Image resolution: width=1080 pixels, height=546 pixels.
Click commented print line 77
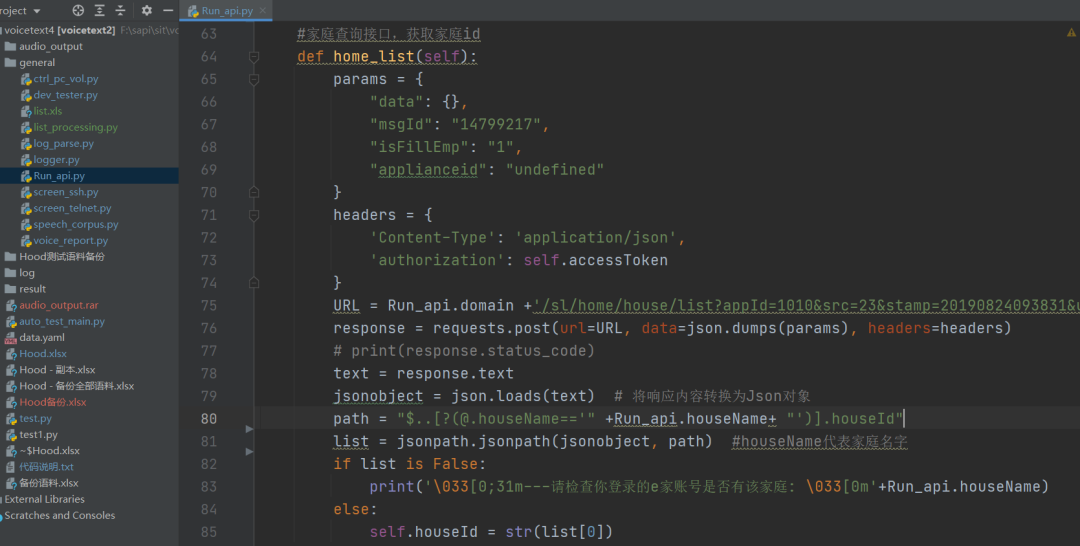click(464, 350)
